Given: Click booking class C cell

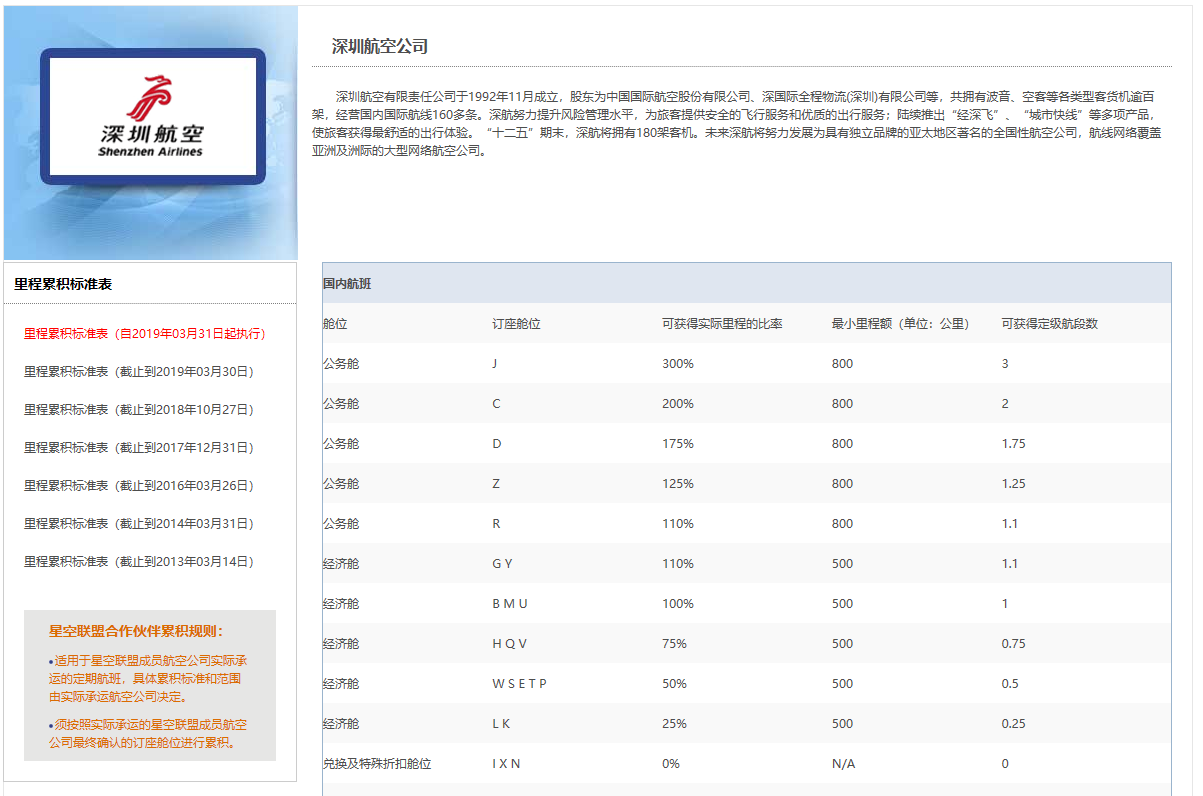Looking at the screenshot, I should coord(496,404).
